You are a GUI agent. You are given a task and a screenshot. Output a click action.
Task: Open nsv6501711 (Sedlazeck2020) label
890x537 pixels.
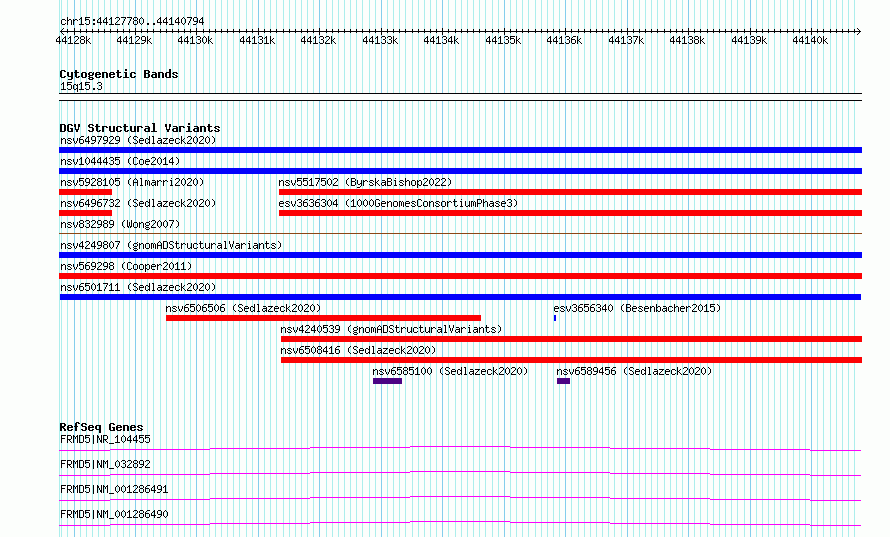138,287
